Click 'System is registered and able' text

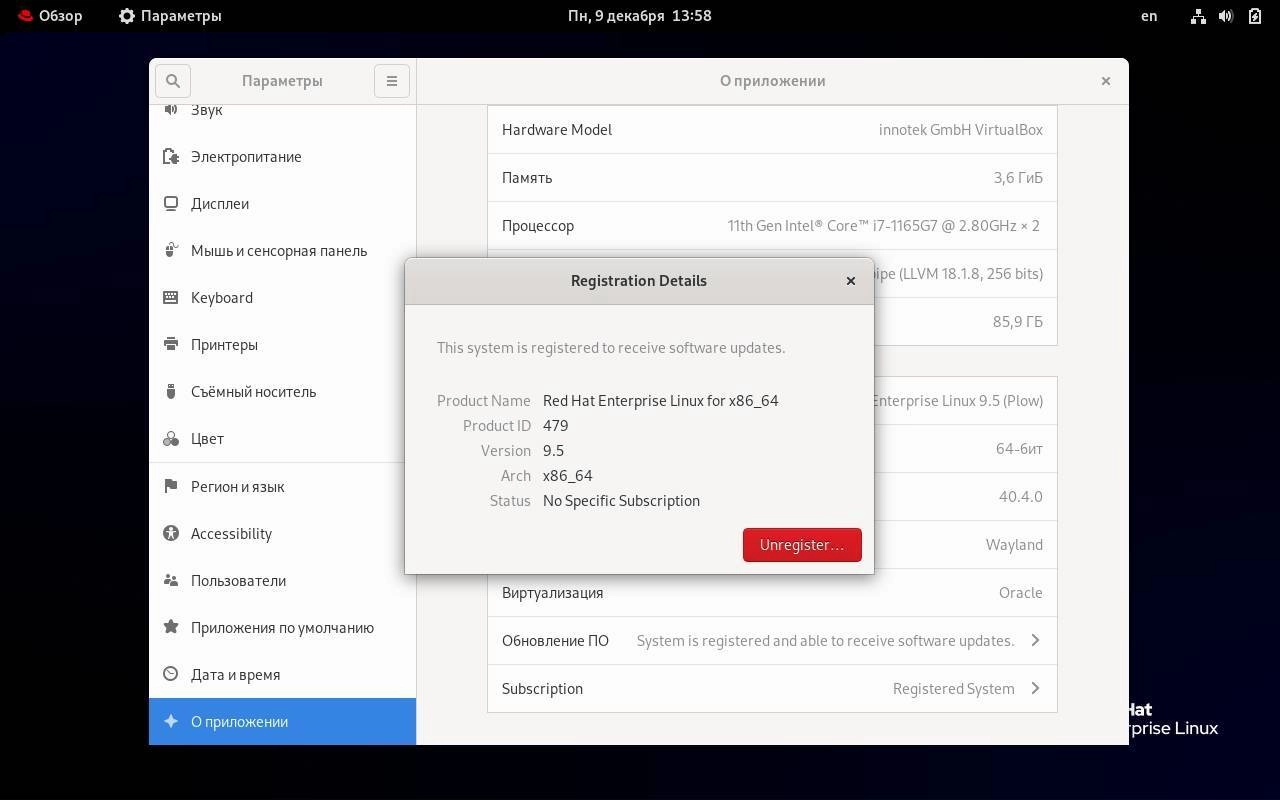pyautogui.click(x=825, y=640)
